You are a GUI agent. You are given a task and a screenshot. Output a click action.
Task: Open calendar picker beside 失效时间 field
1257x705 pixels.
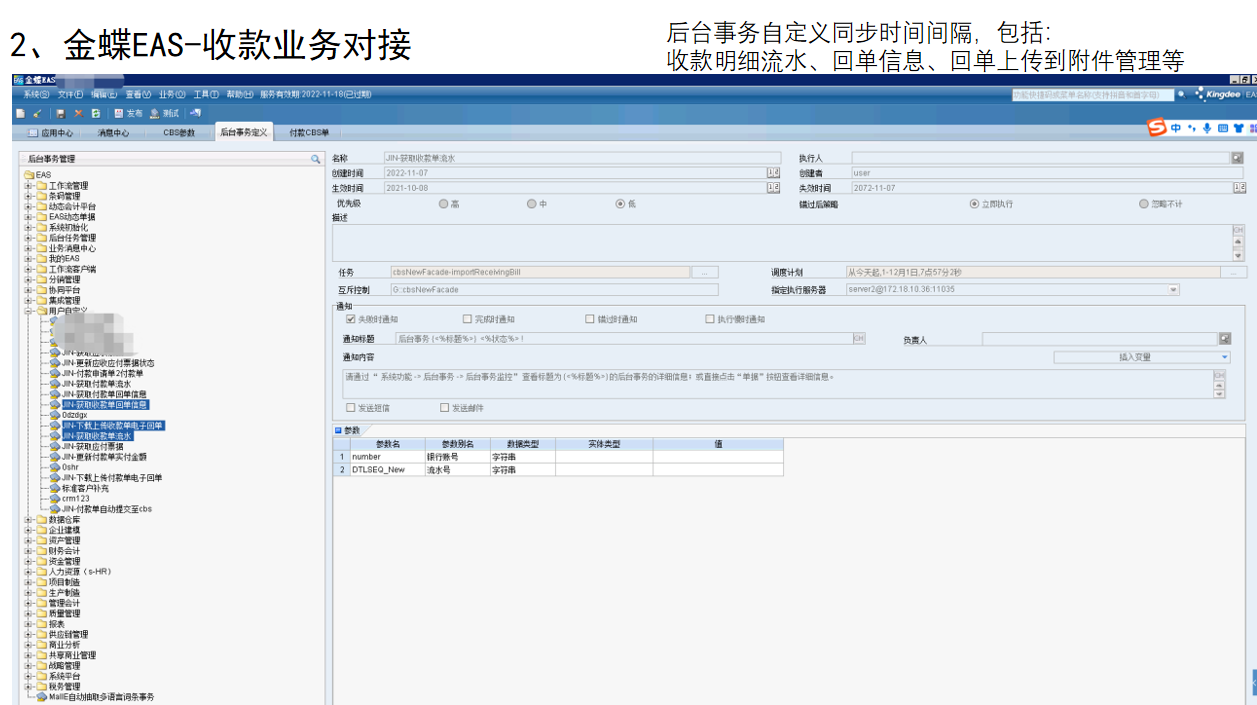pos(1240,188)
